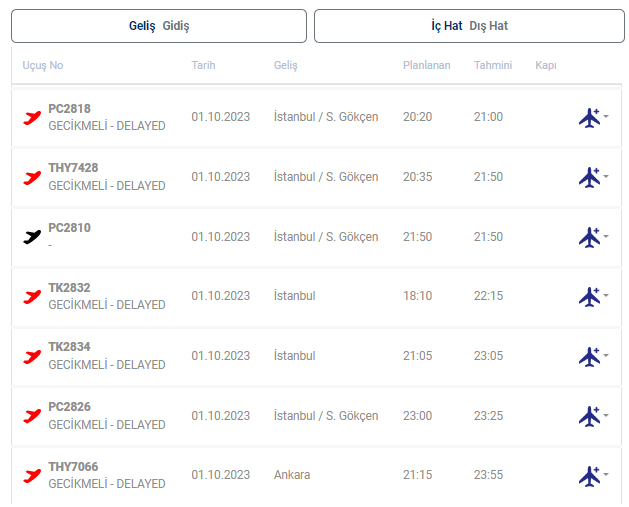The image size is (629, 507).
Task: Click the Tahmini column header
Action: [x=493, y=65]
